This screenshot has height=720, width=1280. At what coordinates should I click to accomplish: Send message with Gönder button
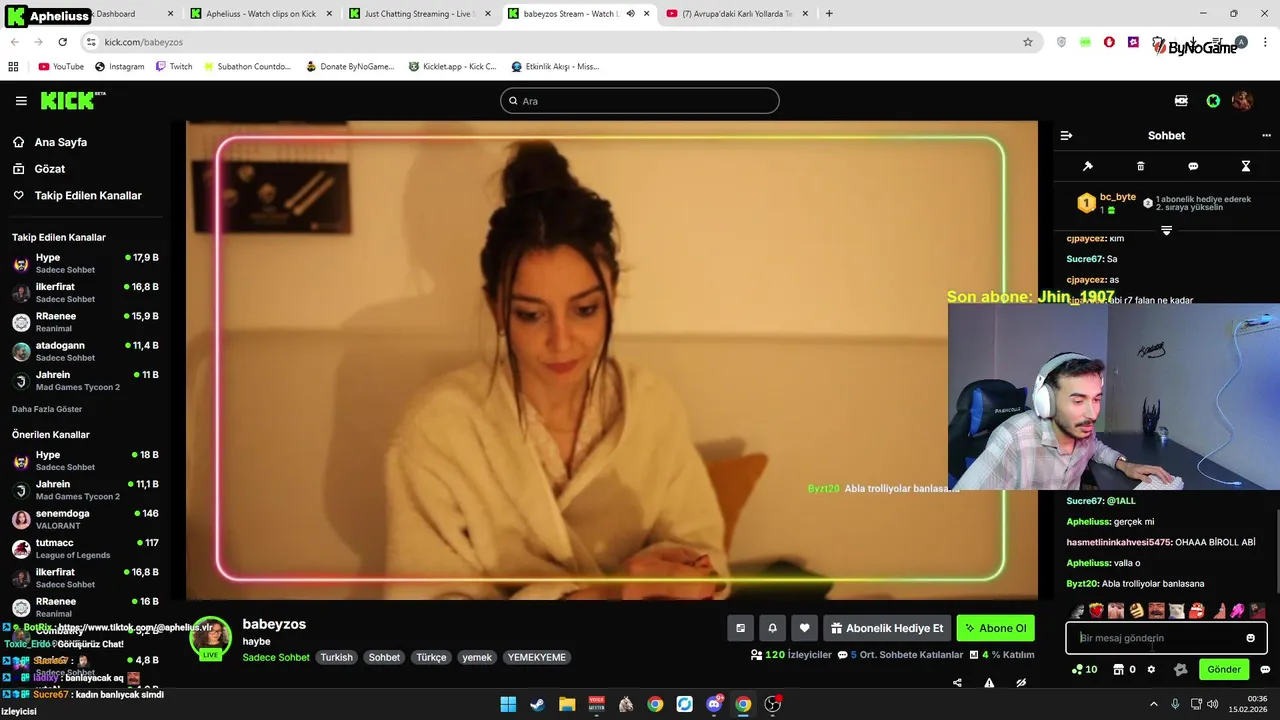pyautogui.click(x=1224, y=670)
